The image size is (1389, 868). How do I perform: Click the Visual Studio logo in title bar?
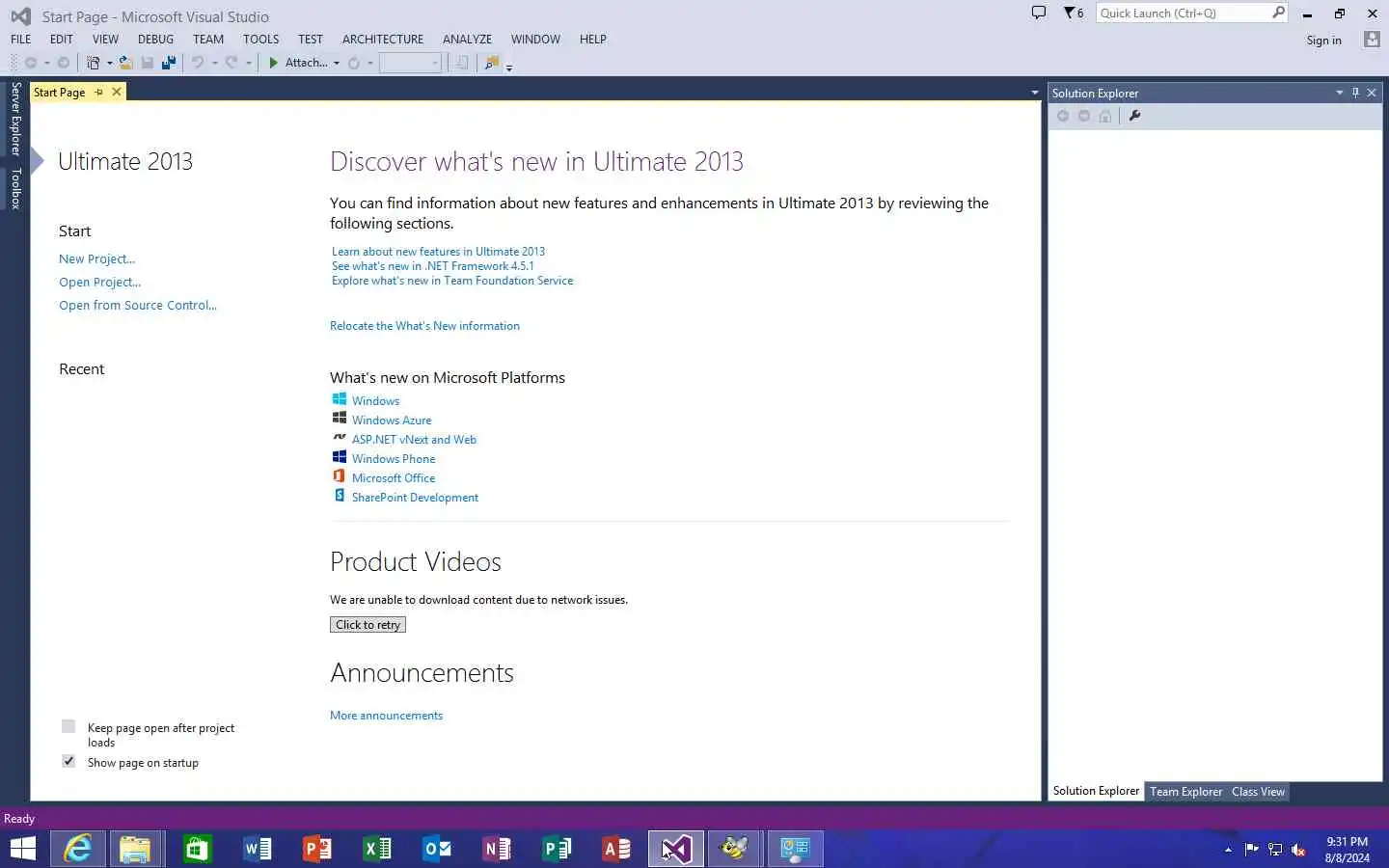coord(20,16)
